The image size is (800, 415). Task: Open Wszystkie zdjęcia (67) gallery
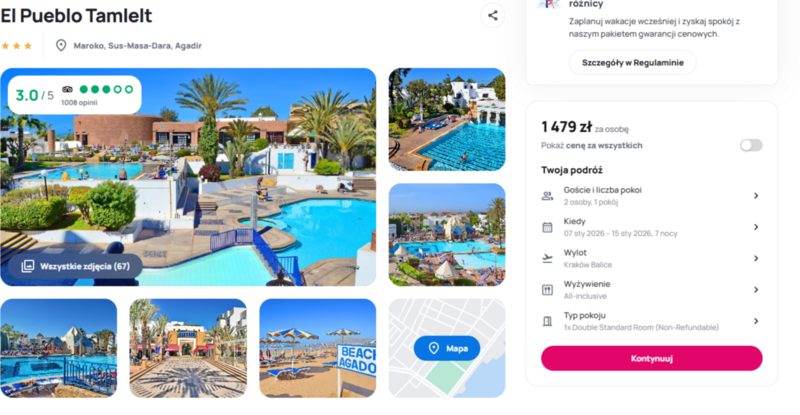[x=76, y=266]
